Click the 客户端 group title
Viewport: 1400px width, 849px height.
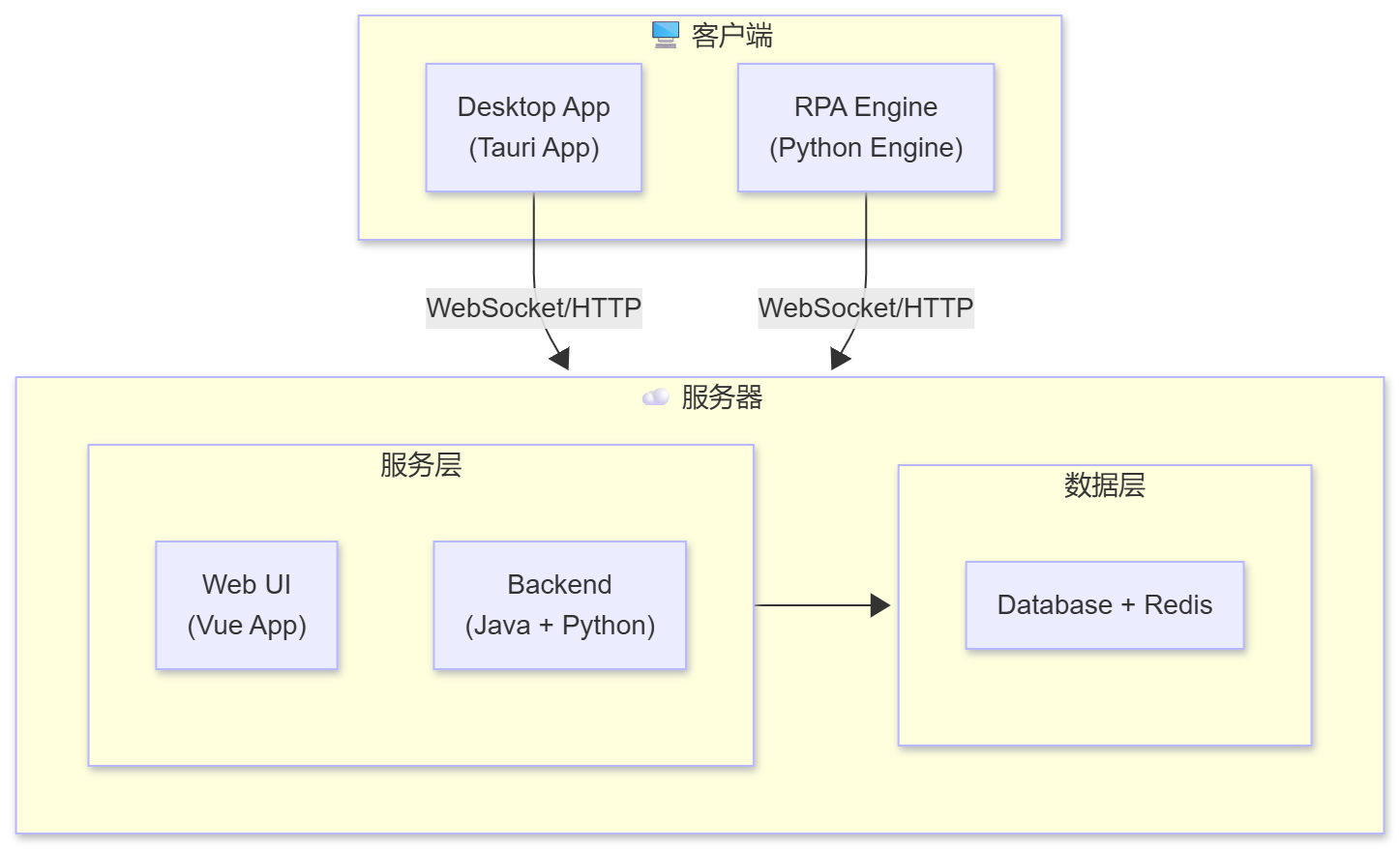pyautogui.click(x=732, y=36)
